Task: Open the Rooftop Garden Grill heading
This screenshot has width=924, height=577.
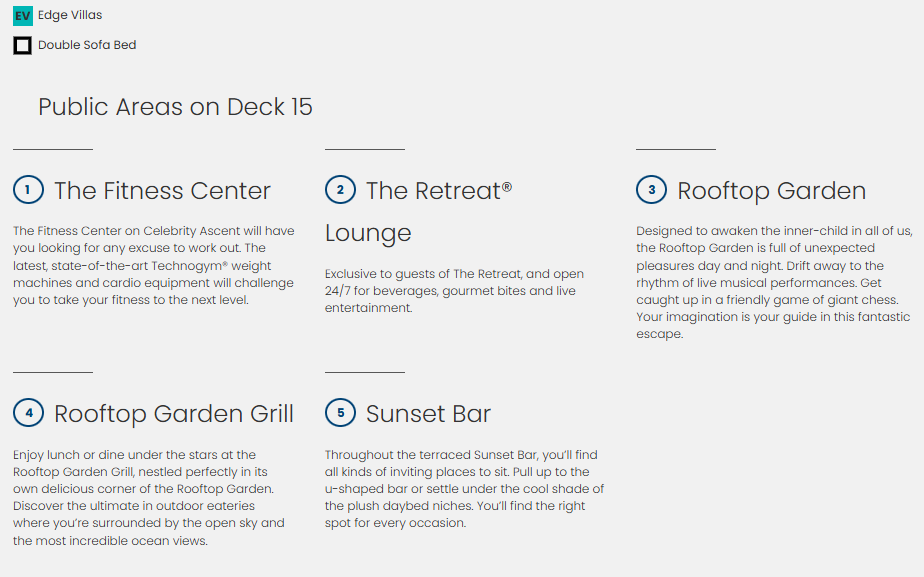Action: [174, 414]
